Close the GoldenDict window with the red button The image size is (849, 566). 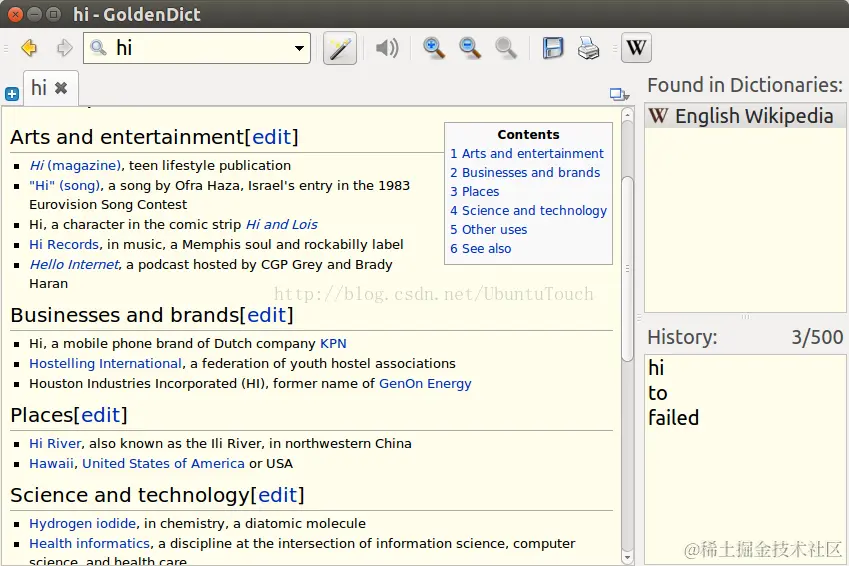(x=16, y=14)
